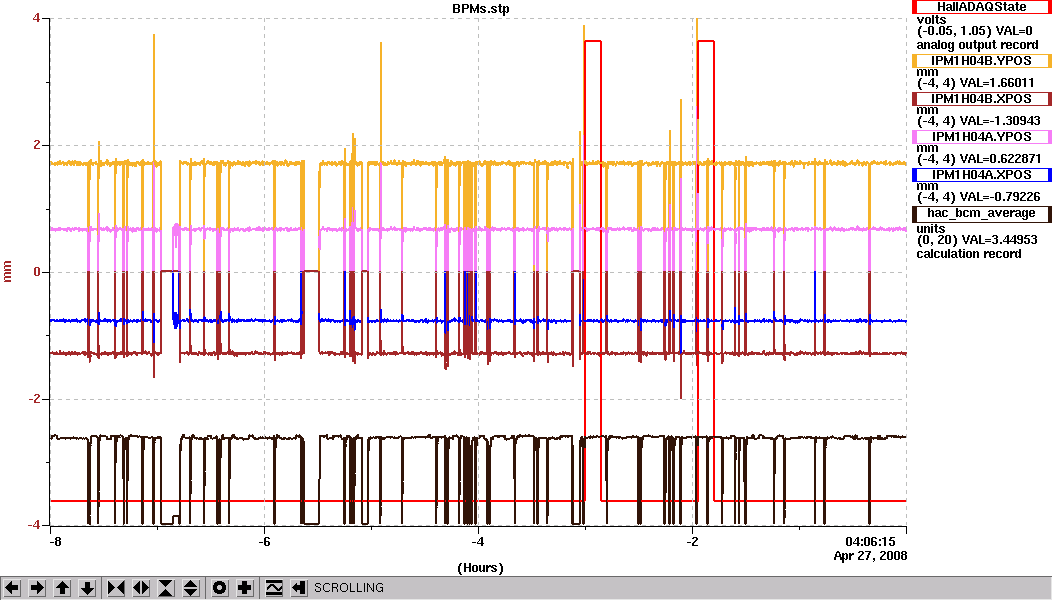Click the VAL=3.44953 readout
Viewport: 1052px width, 600px height.
click(x=999, y=240)
